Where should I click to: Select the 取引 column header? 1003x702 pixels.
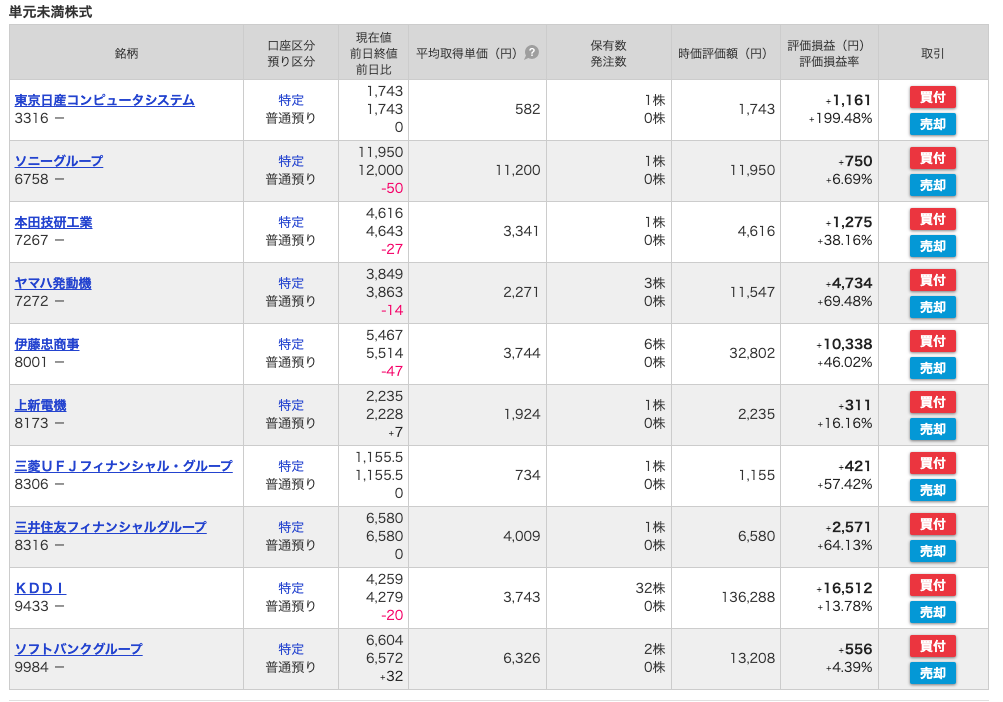point(933,52)
